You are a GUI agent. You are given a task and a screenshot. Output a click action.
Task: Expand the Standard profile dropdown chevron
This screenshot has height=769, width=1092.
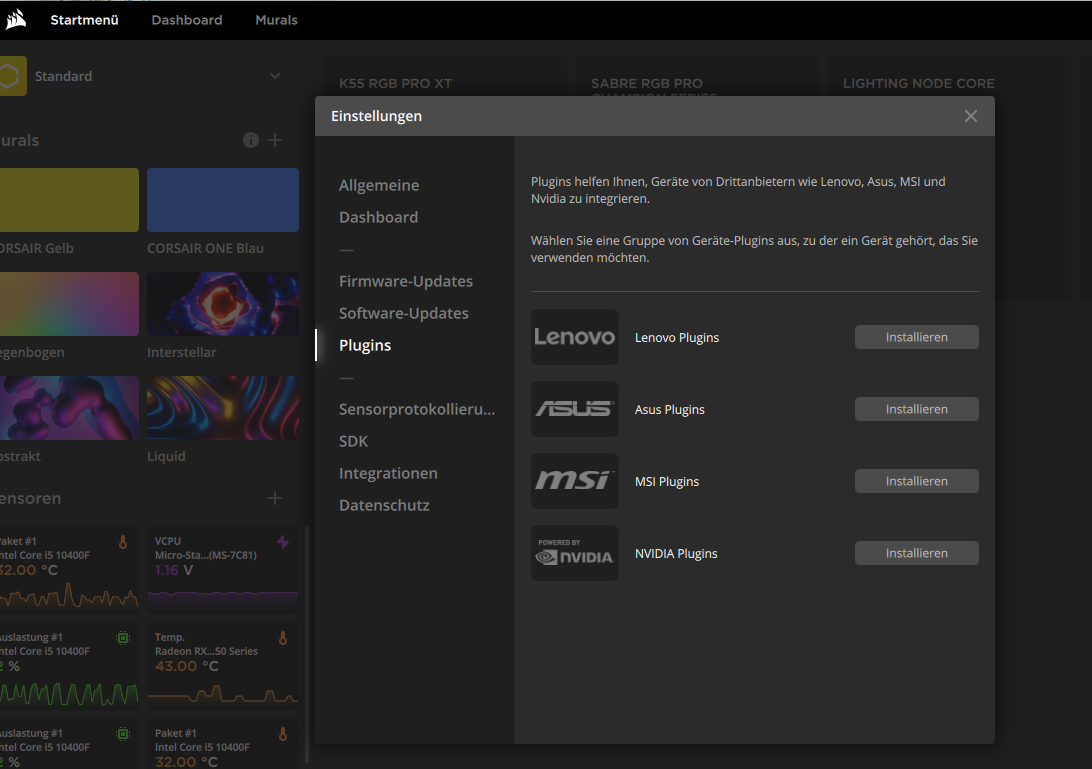point(275,76)
